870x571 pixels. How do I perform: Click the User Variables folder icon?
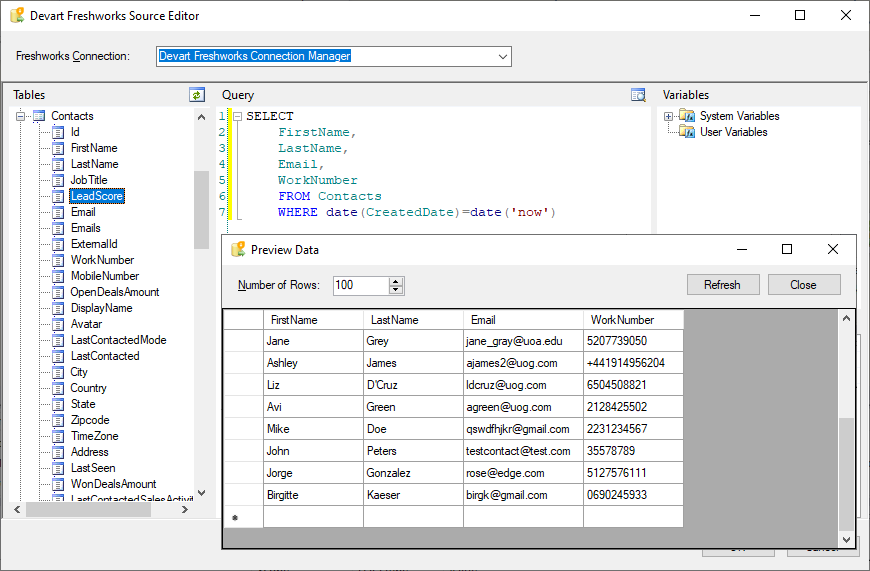[687, 132]
